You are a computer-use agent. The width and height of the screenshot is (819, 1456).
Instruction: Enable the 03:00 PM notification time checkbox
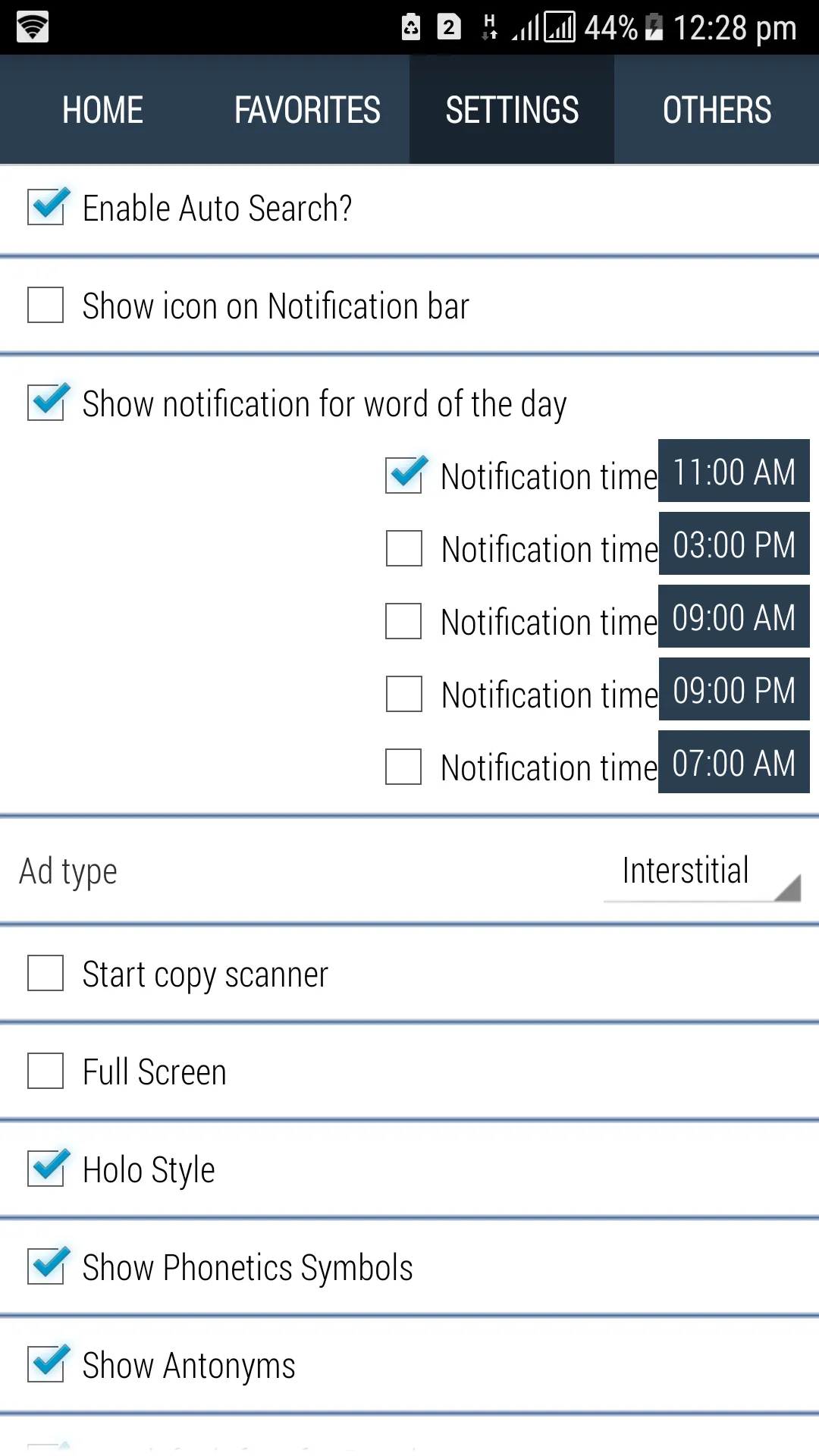pos(404,548)
